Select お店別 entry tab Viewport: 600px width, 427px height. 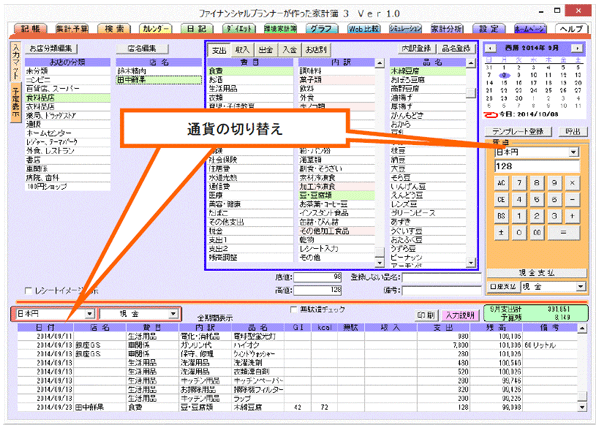coord(316,50)
